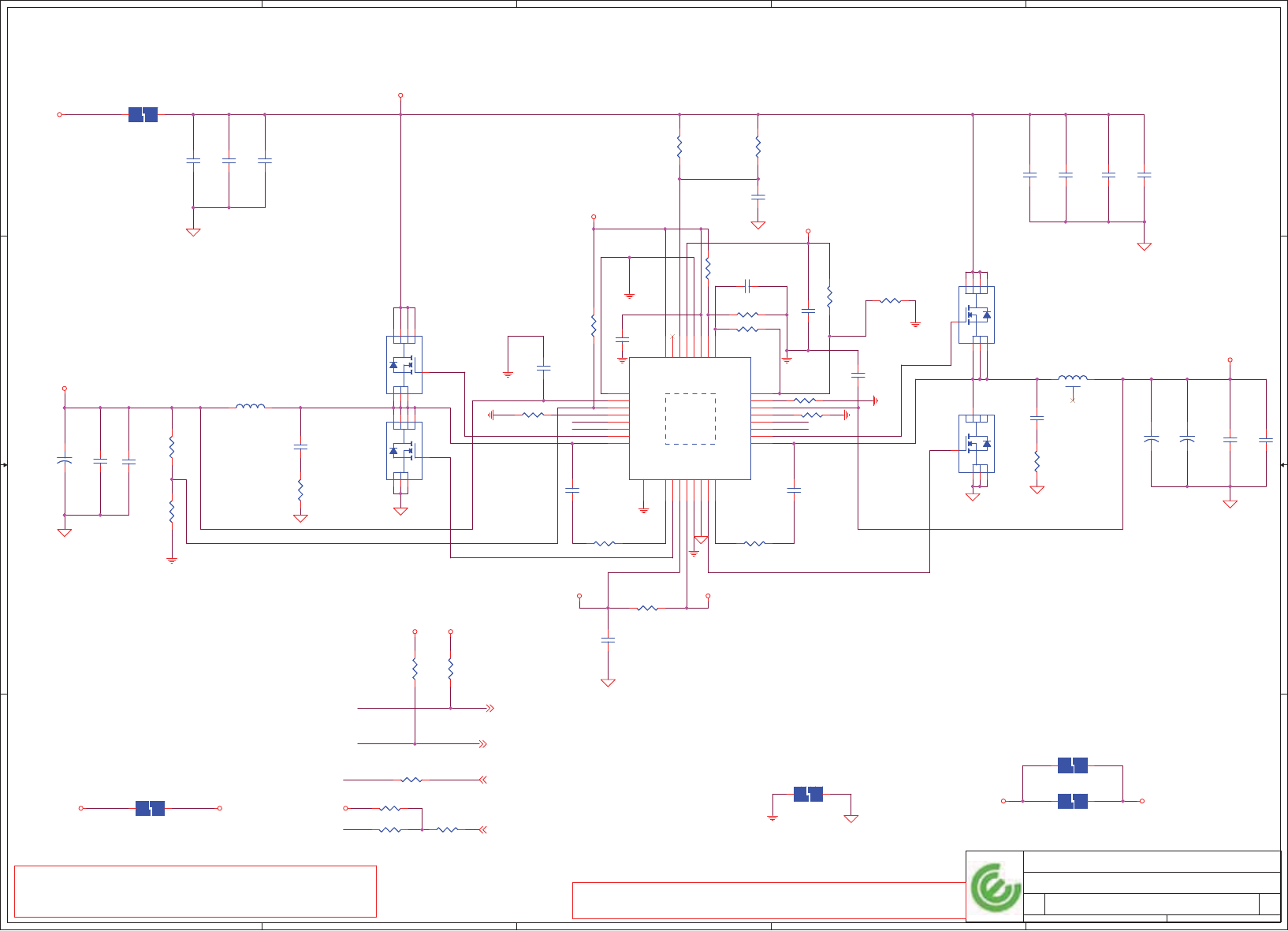Viewport: 1288px width, 931px height.
Task: Click the lower of two parallel blue jumpers
Action: click(x=1073, y=801)
